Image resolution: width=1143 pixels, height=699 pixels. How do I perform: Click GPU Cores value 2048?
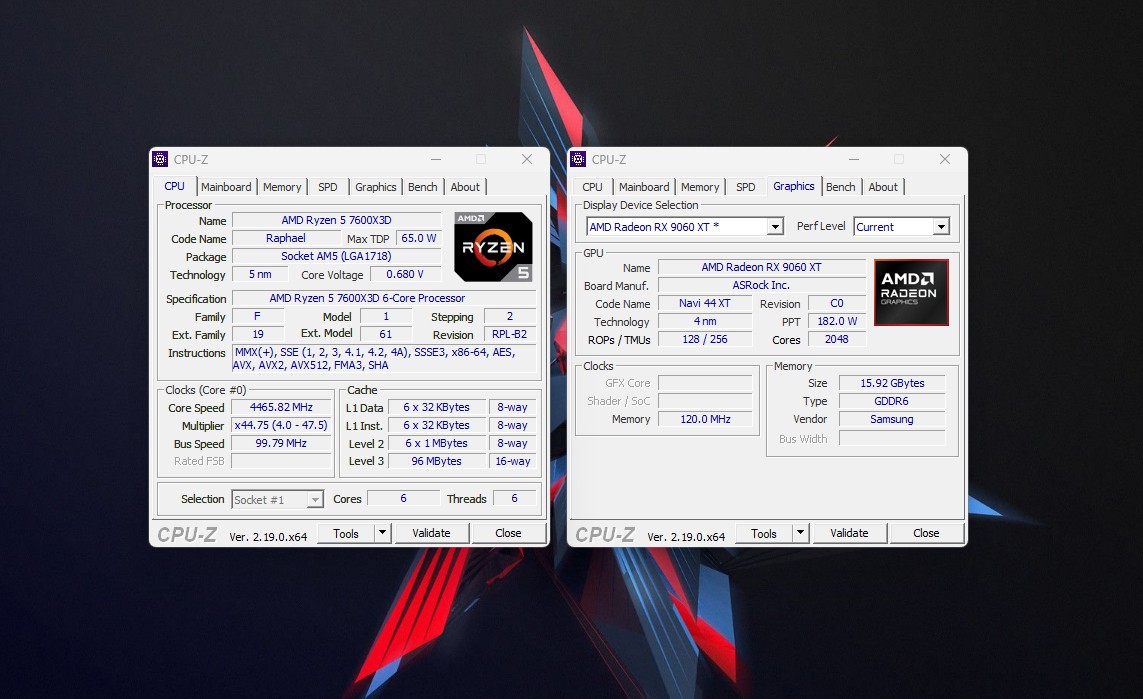(837, 340)
